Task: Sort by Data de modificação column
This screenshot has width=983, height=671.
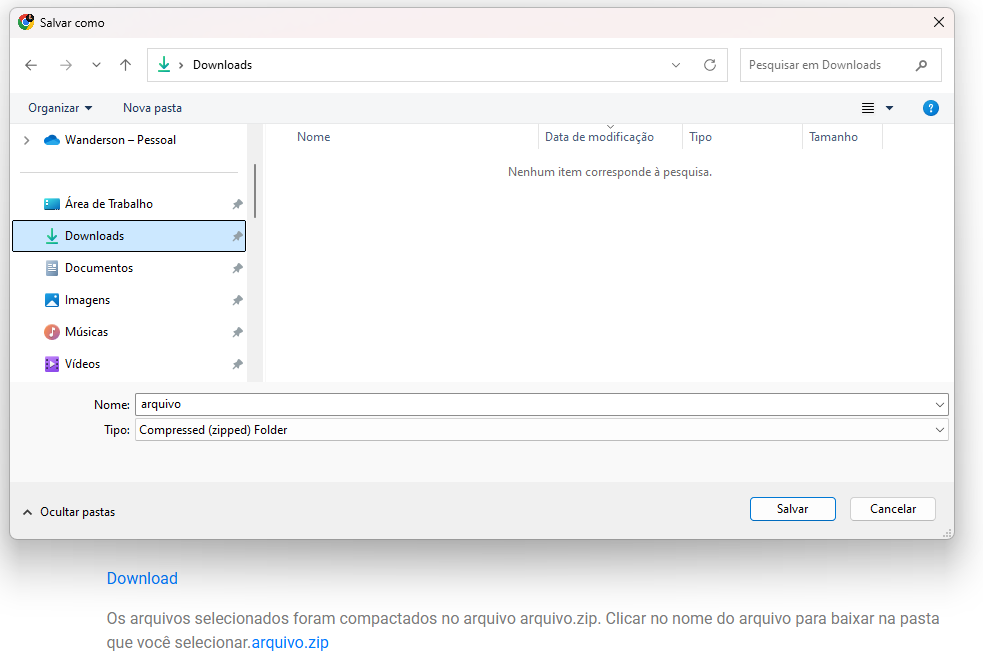Action: point(599,137)
